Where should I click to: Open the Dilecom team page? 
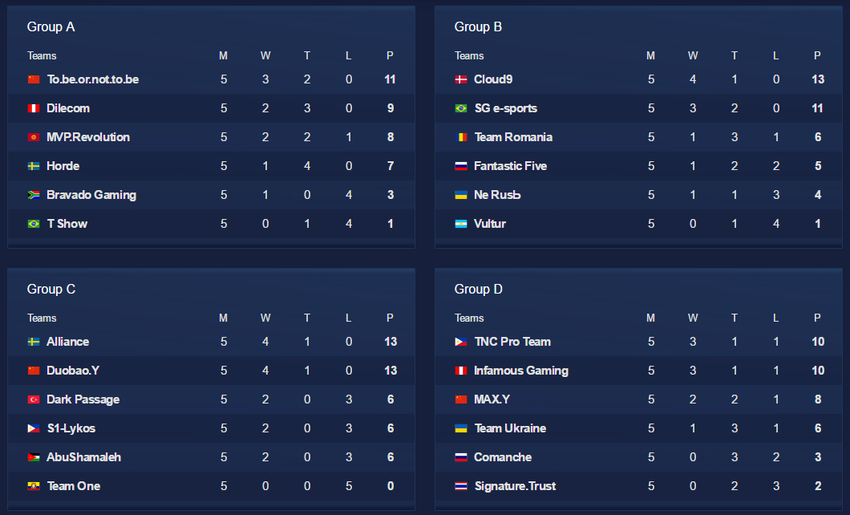68,108
